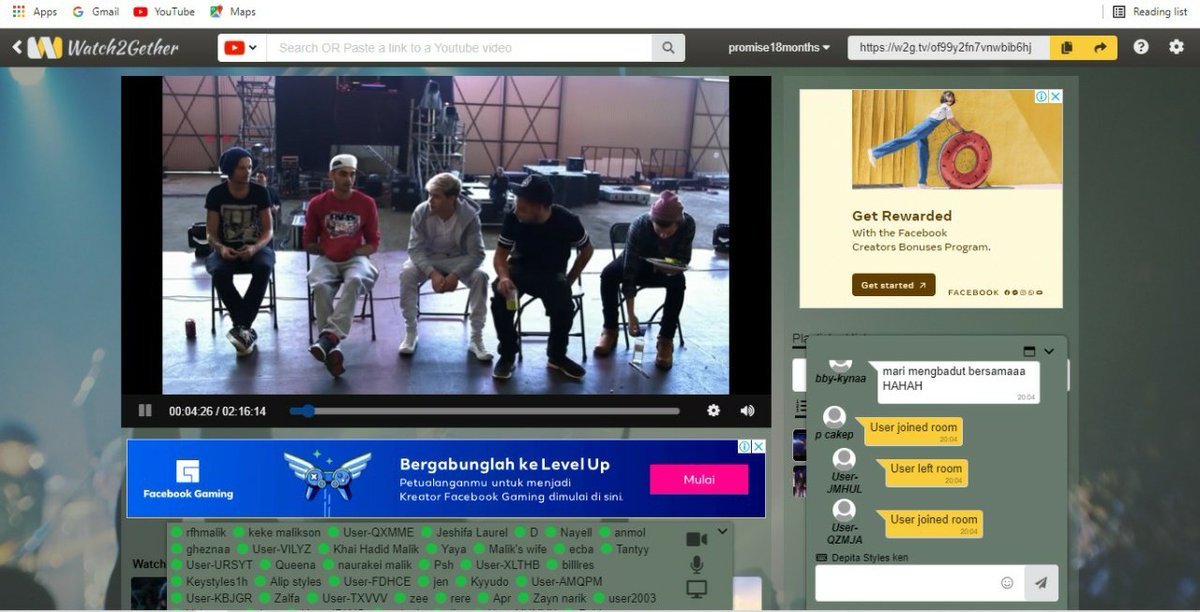Open the promise18months user dropdown
The height and width of the screenshot is (612, 1200).
(x=779, y=47)
